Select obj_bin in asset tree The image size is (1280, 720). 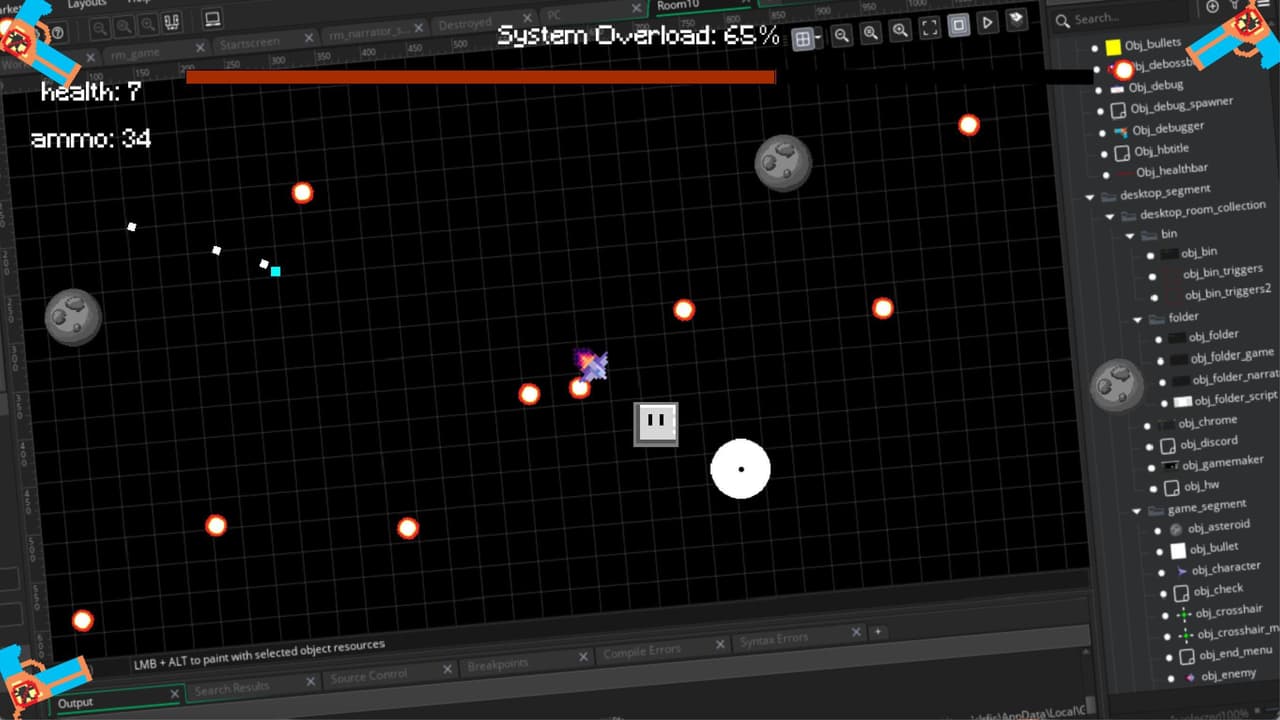[x=1199, y=252]
